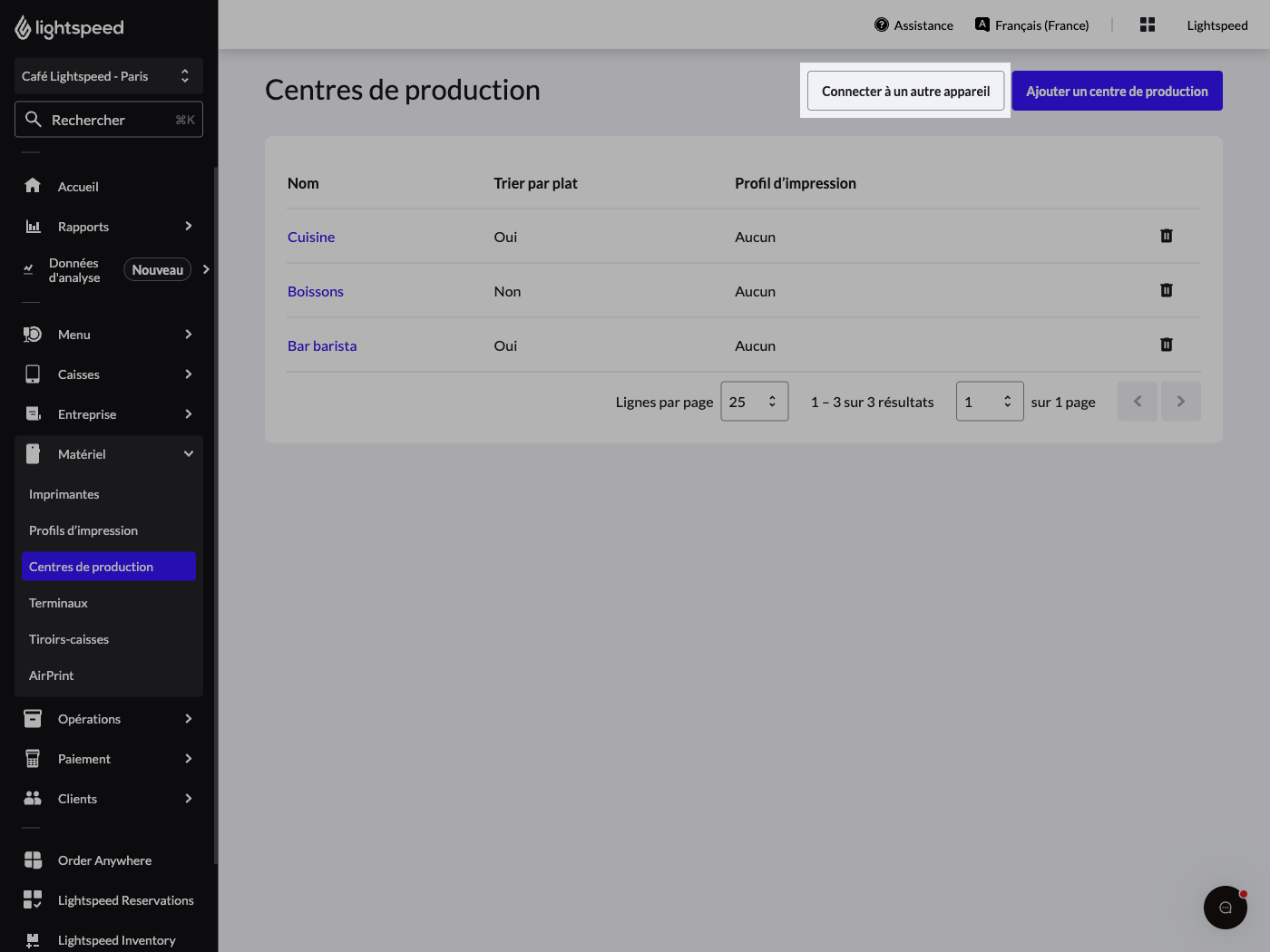This screenshot has width=1270, height=952.
Task: Click the Clients people icon
Action: coord(33,799)
